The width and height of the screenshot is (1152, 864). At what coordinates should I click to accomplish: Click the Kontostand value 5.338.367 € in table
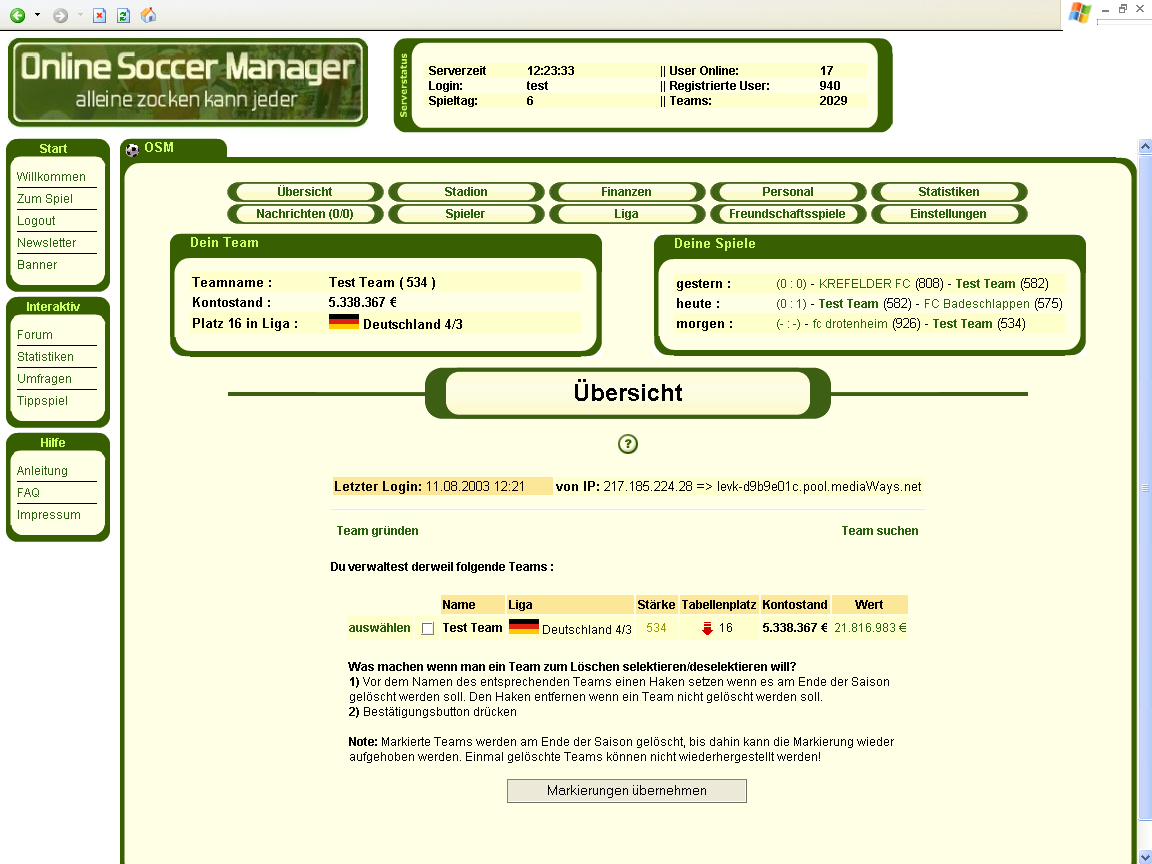tap(794, 628)
